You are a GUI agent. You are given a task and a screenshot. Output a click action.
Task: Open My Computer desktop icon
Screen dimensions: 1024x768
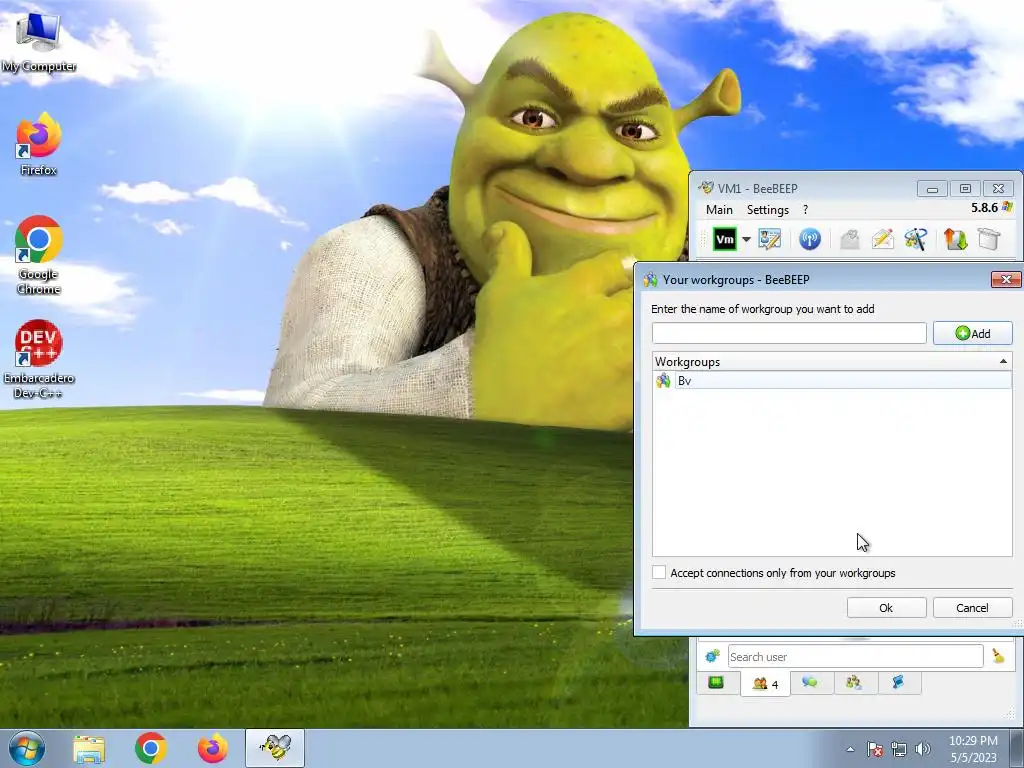click(39, 42)
